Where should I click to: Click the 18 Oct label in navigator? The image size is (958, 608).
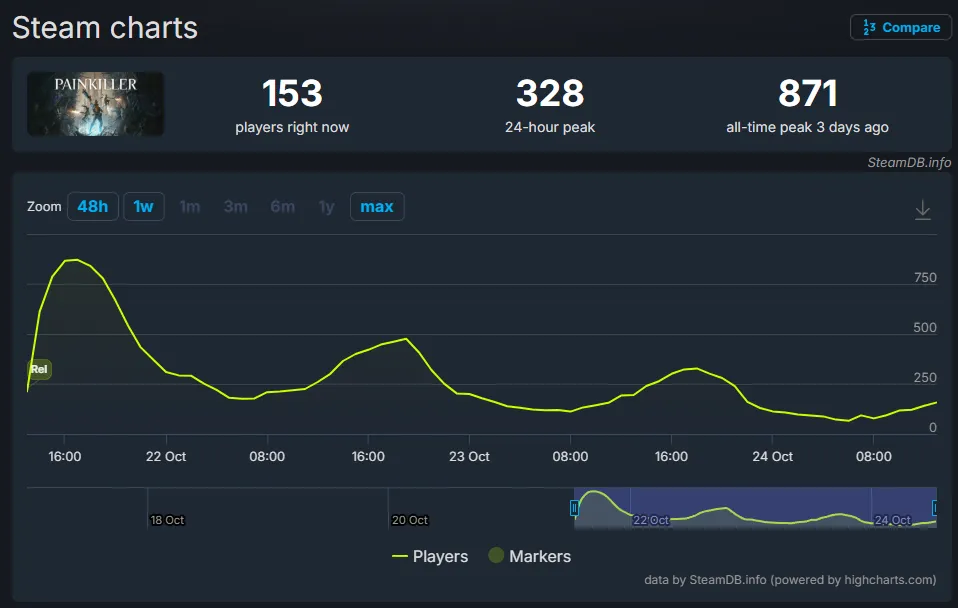coord(167,520)
